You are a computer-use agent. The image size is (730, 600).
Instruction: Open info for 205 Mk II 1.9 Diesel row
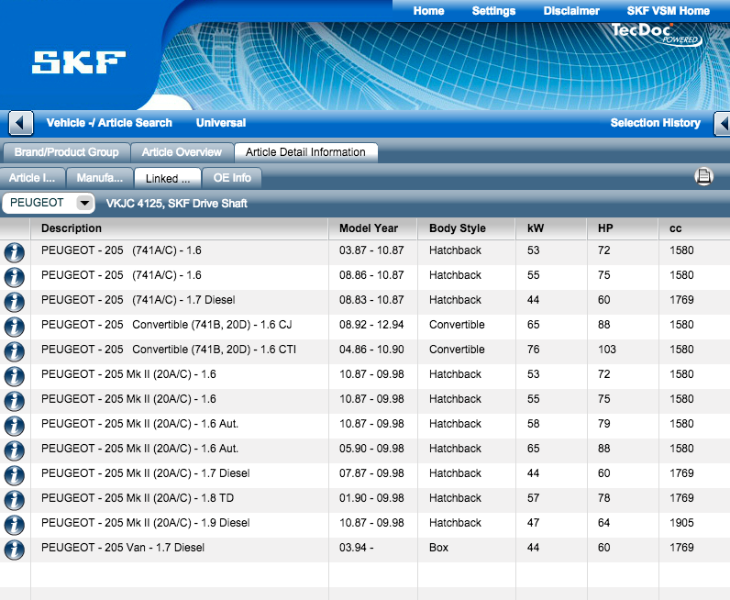pyautogui.click(x=14, y=525)
